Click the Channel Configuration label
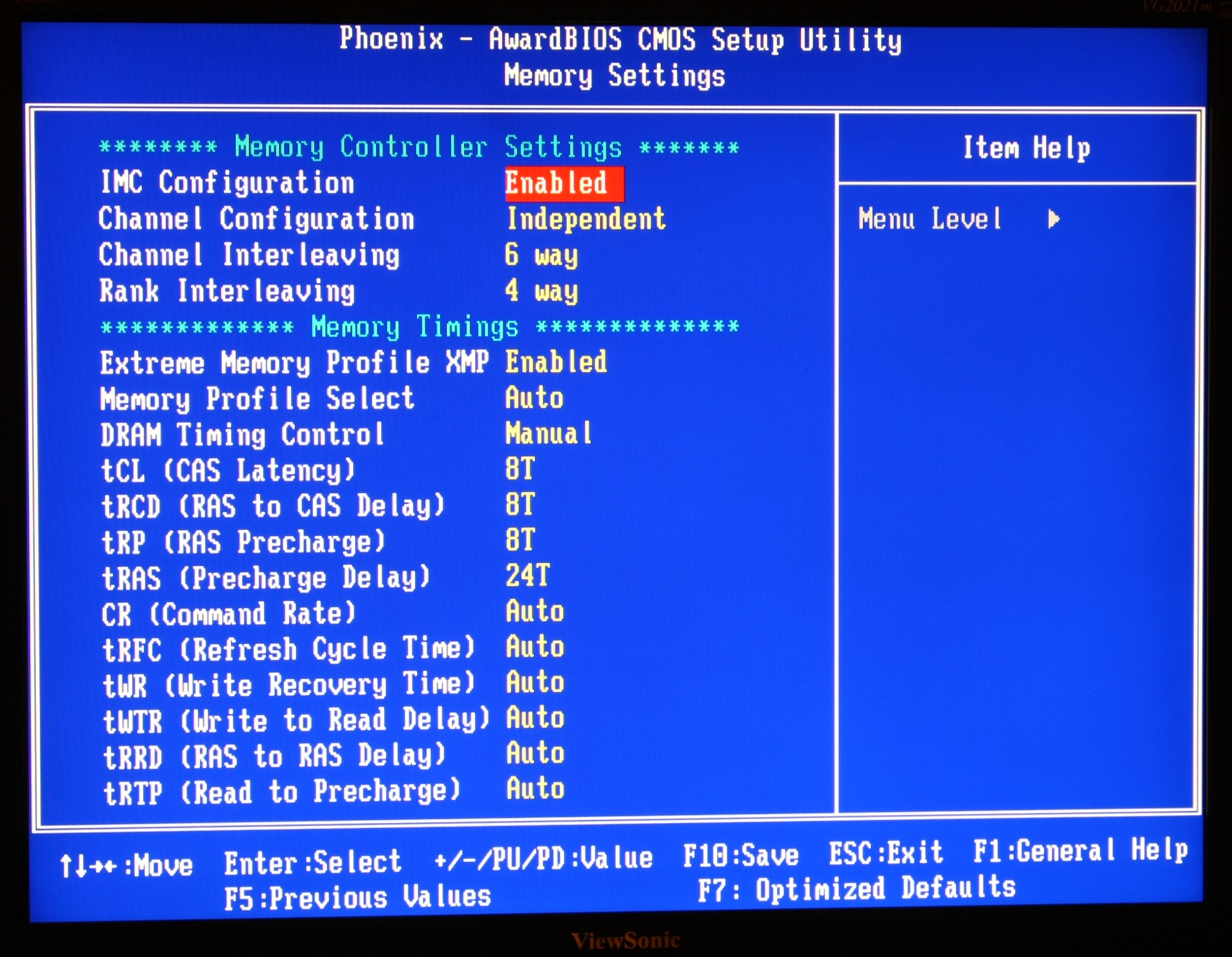1232x957 pixels. [256, 219]
